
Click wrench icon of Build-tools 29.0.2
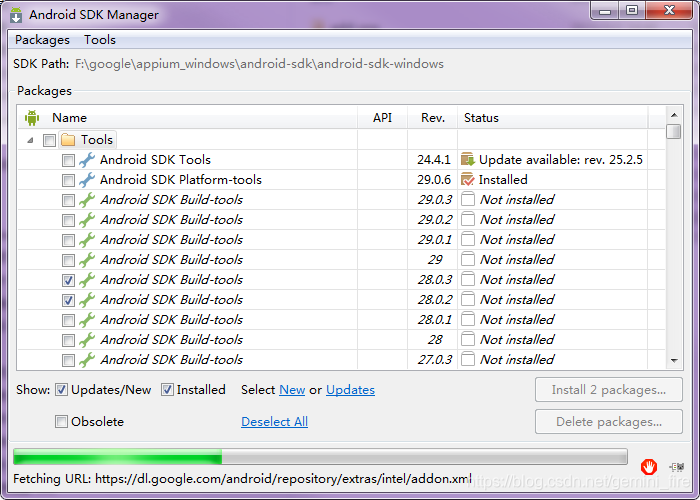coord(87,220)
